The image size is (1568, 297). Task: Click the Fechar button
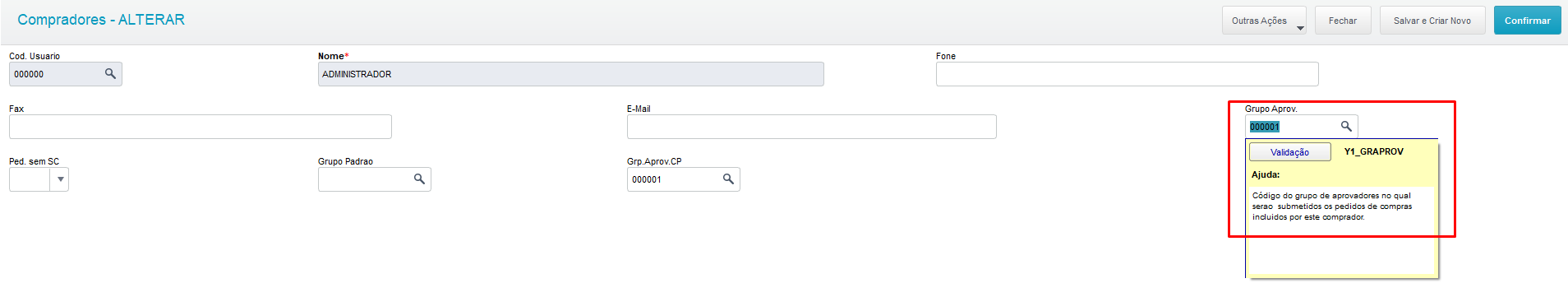click(1343, 21)
